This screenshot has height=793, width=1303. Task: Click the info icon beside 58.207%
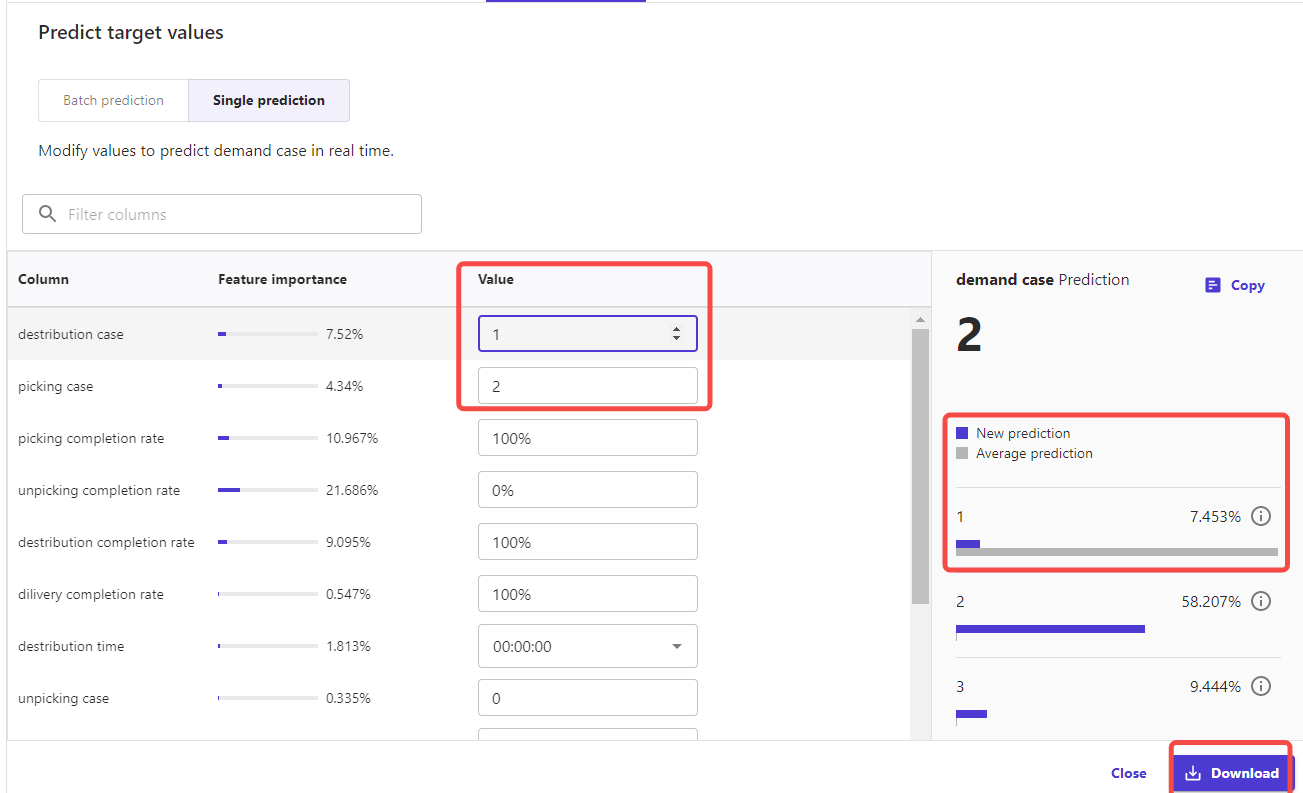1261,602
